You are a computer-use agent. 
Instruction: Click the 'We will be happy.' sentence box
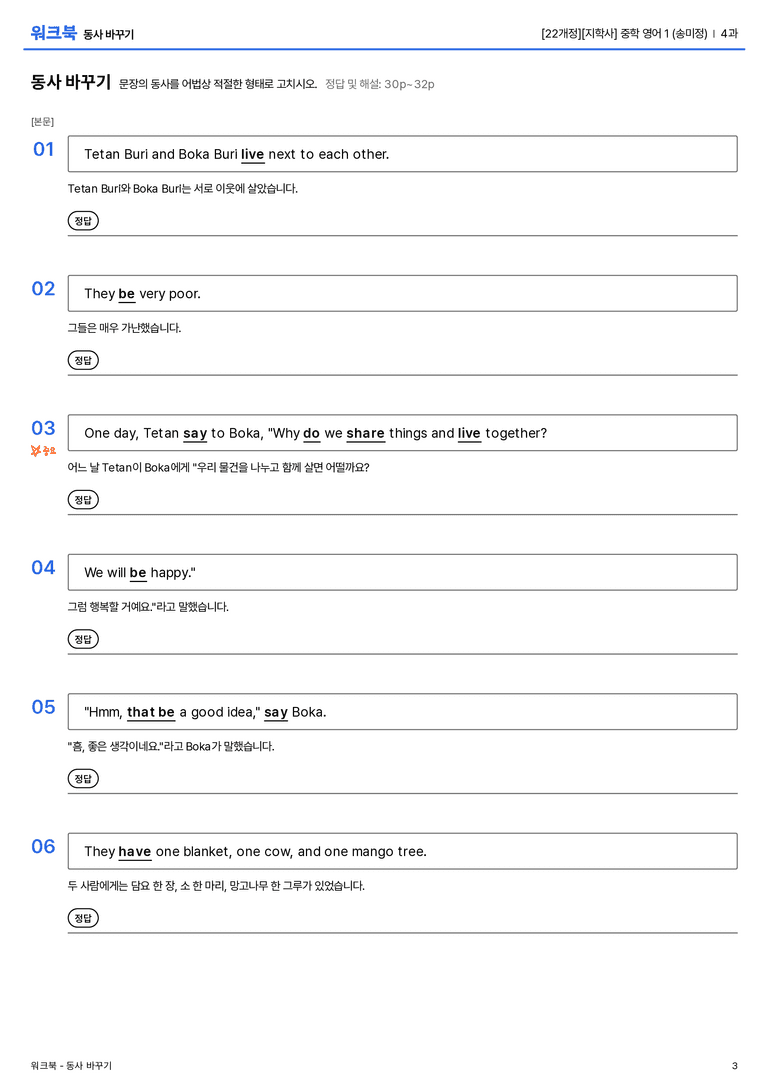[403, 572]
